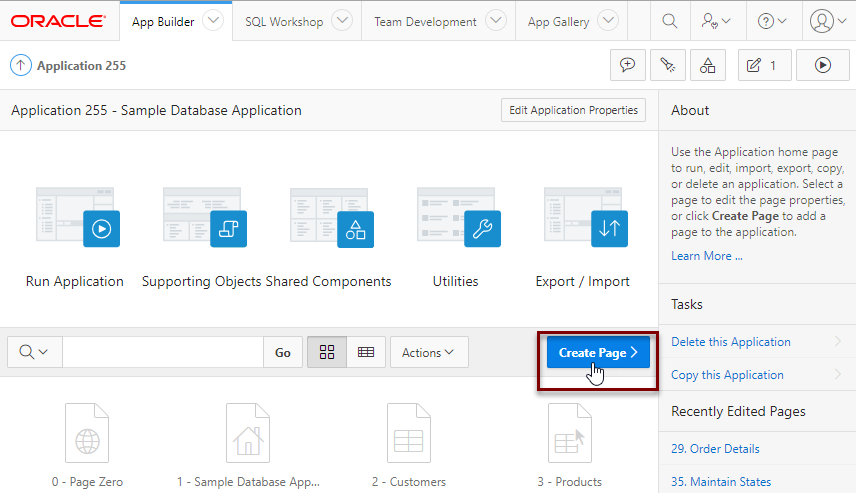
Task: Expand the Team Development dropdown arrow
Action: point(496,21)
